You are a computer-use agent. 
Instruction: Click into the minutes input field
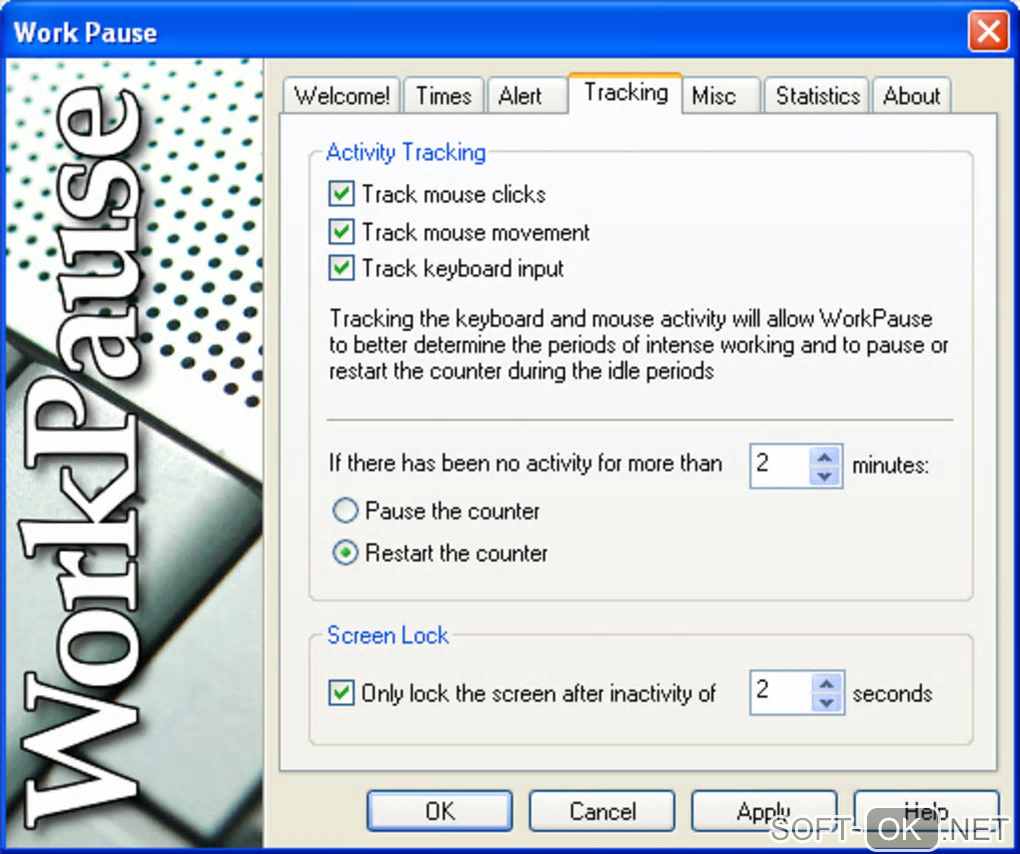pos(781,466)
